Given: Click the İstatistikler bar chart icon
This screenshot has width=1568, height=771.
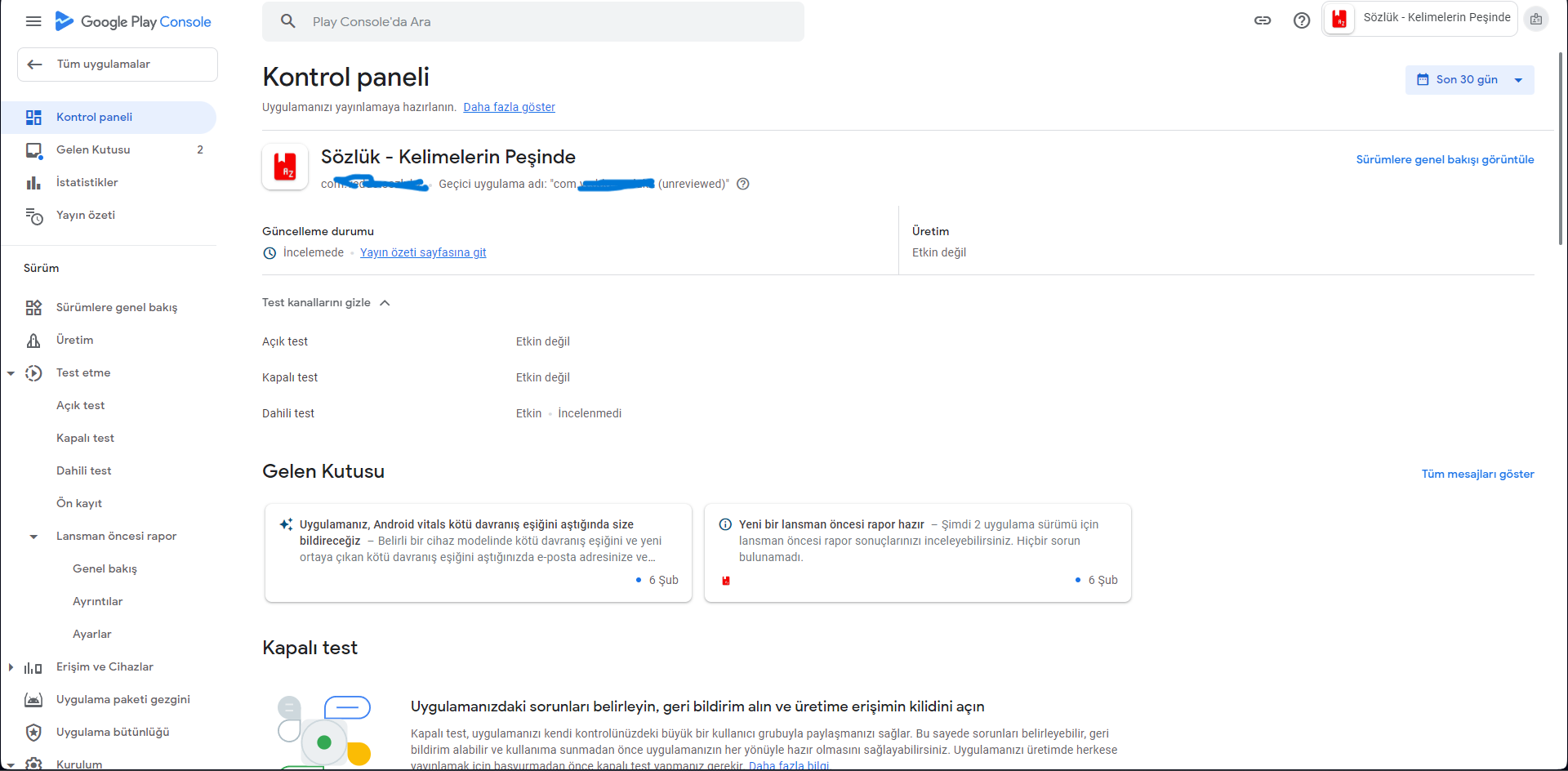Looking at the screenshot, I should tap(33, 183).
